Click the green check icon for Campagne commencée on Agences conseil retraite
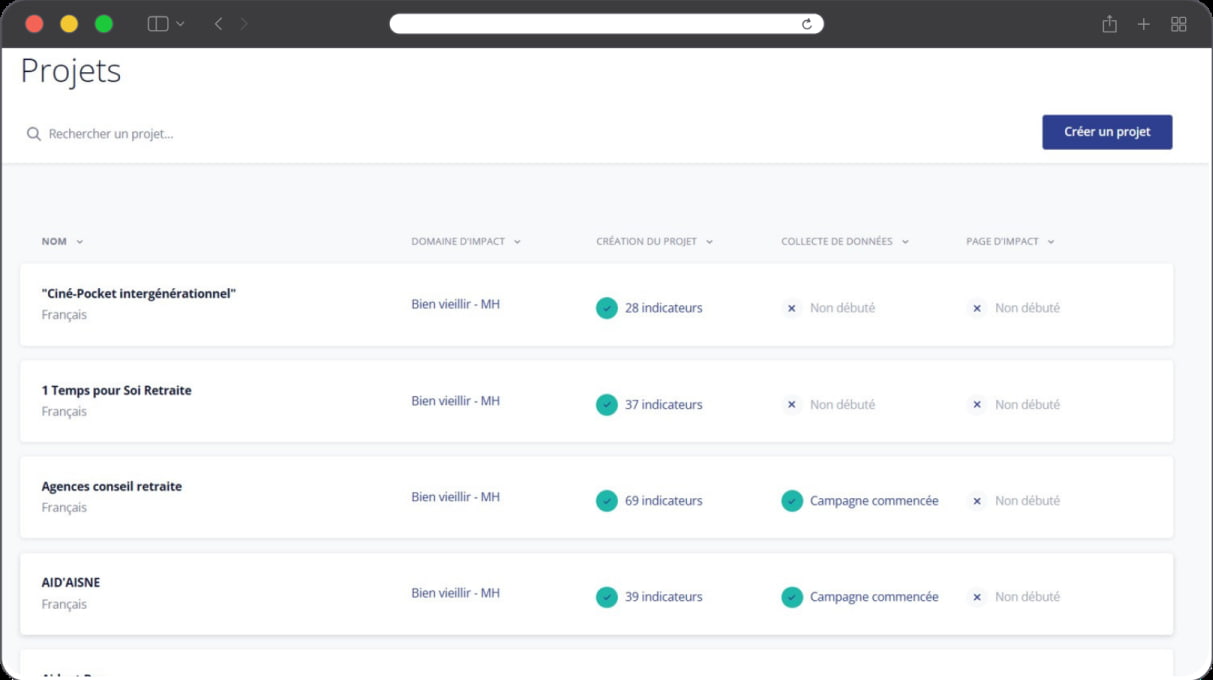This screenshot has width=1213, height=680. coord(792,500)
